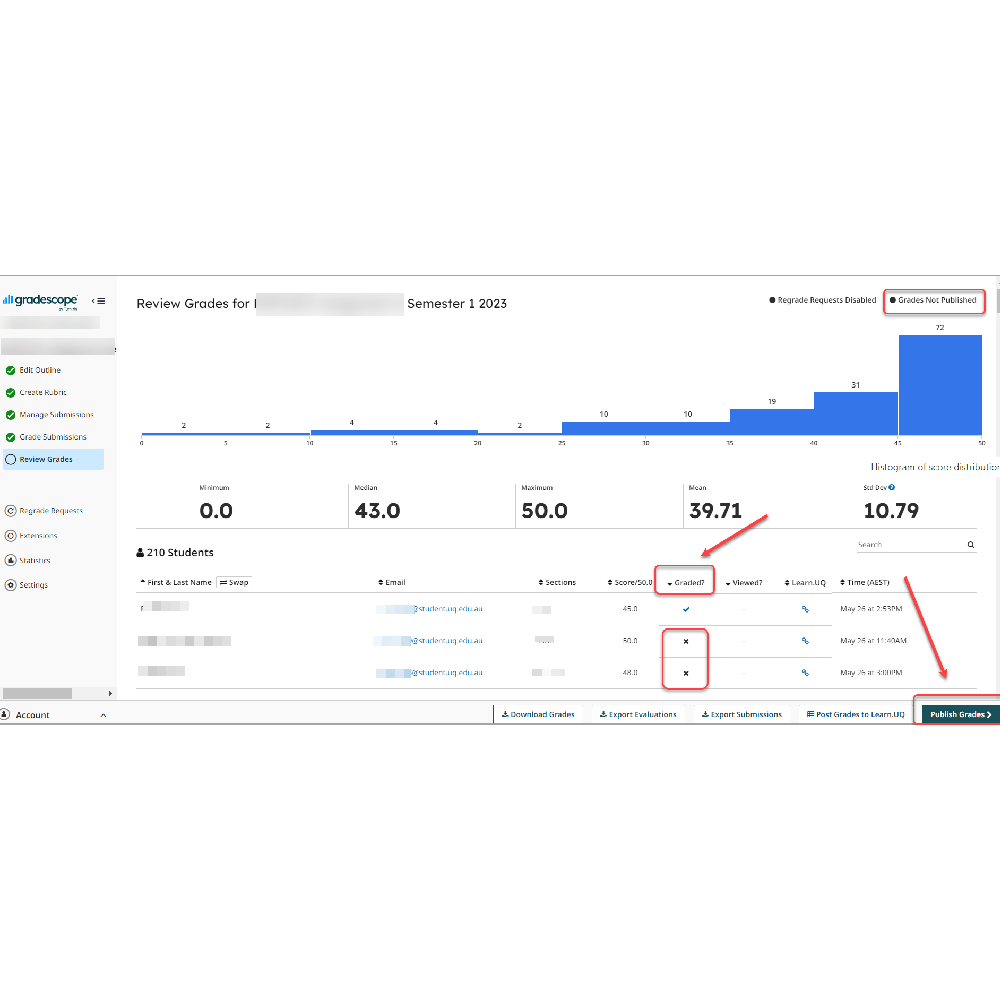This screenshot has width=1000, height=1000.
Task: Click the Grades Not Published status indicator
Action: tap(934, 300)
